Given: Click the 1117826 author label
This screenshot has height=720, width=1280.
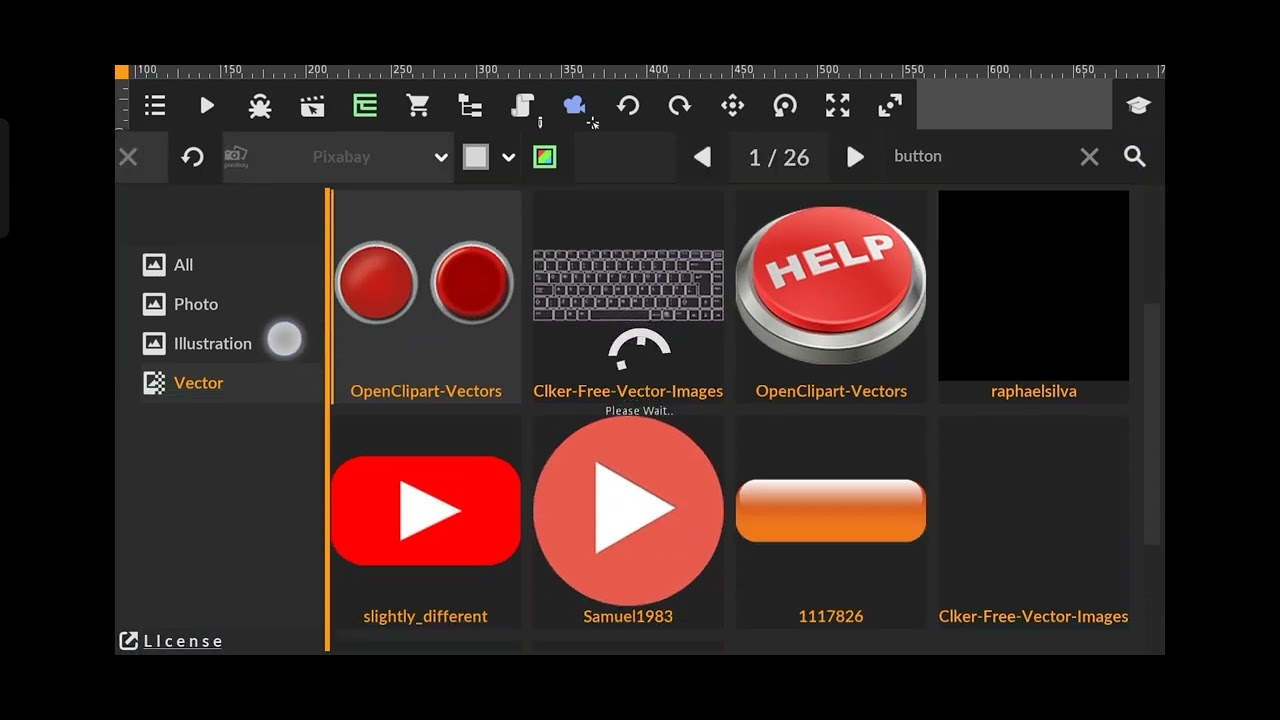Looking at the screenshot, I should pos(831,616).
